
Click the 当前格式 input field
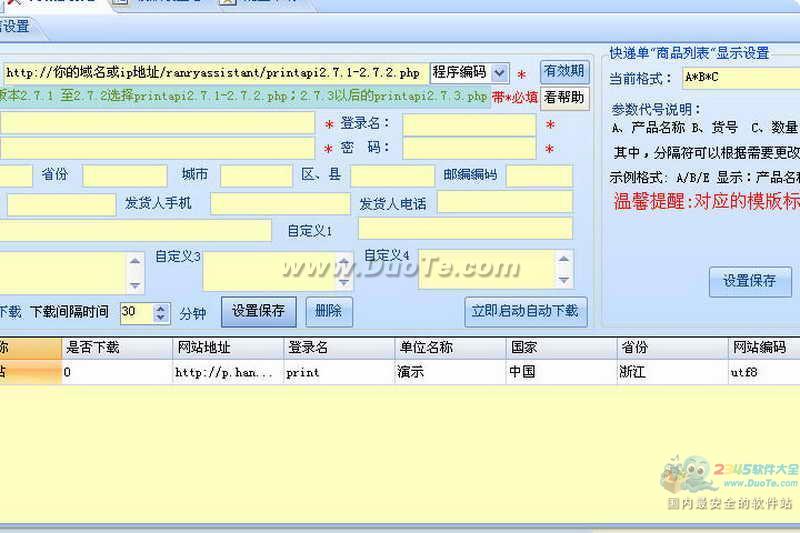[742, 78]
